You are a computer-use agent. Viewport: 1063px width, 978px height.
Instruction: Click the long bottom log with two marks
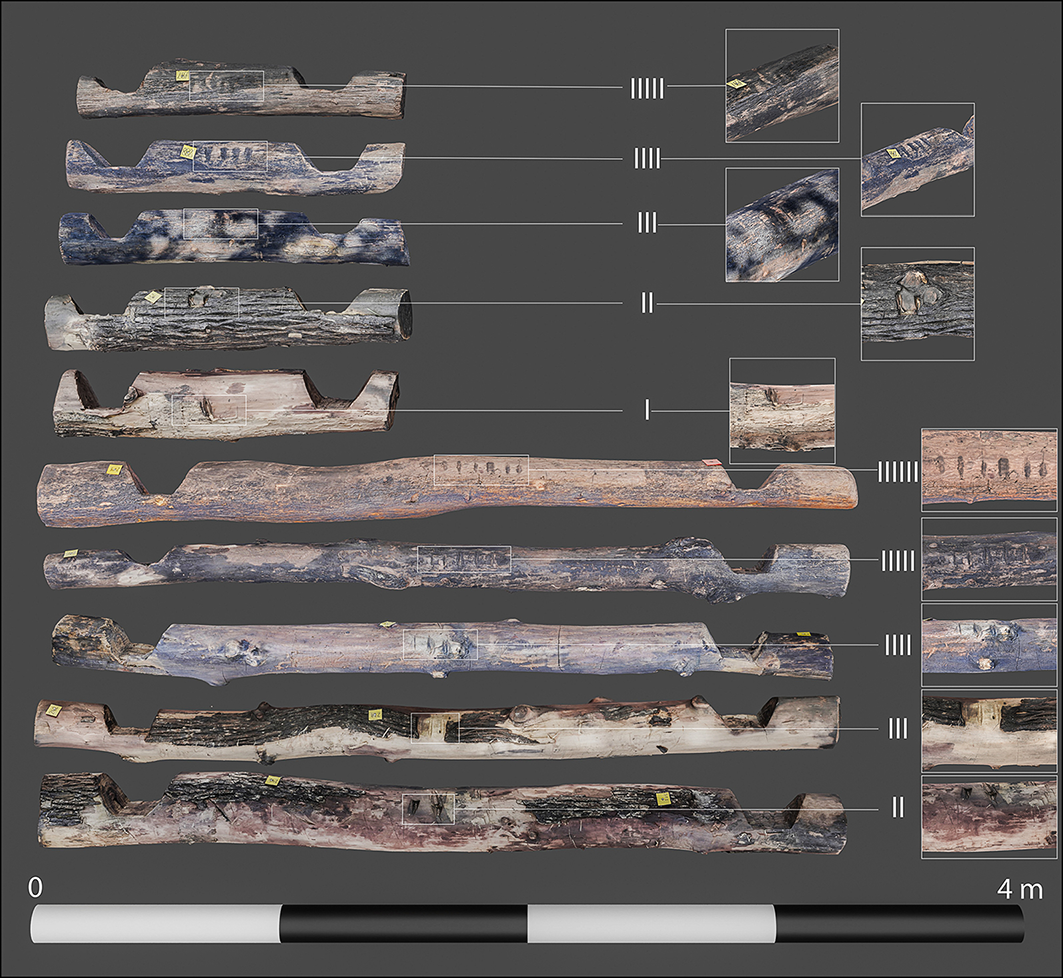pyautogui.click(x=443, y=811)
